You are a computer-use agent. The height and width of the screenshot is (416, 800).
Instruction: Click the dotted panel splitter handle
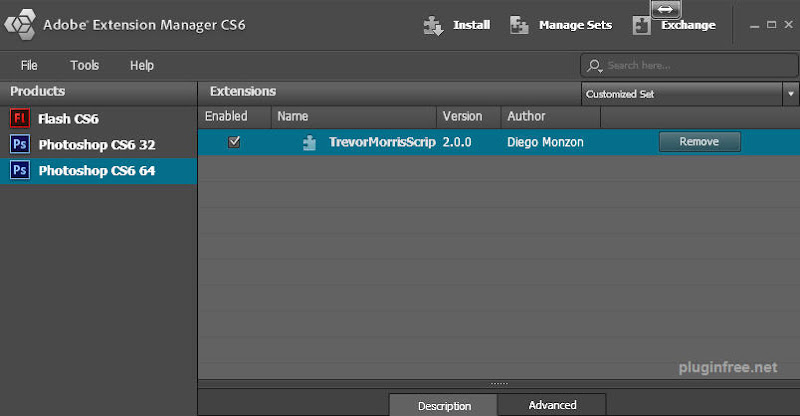click(x=499, y=383)
